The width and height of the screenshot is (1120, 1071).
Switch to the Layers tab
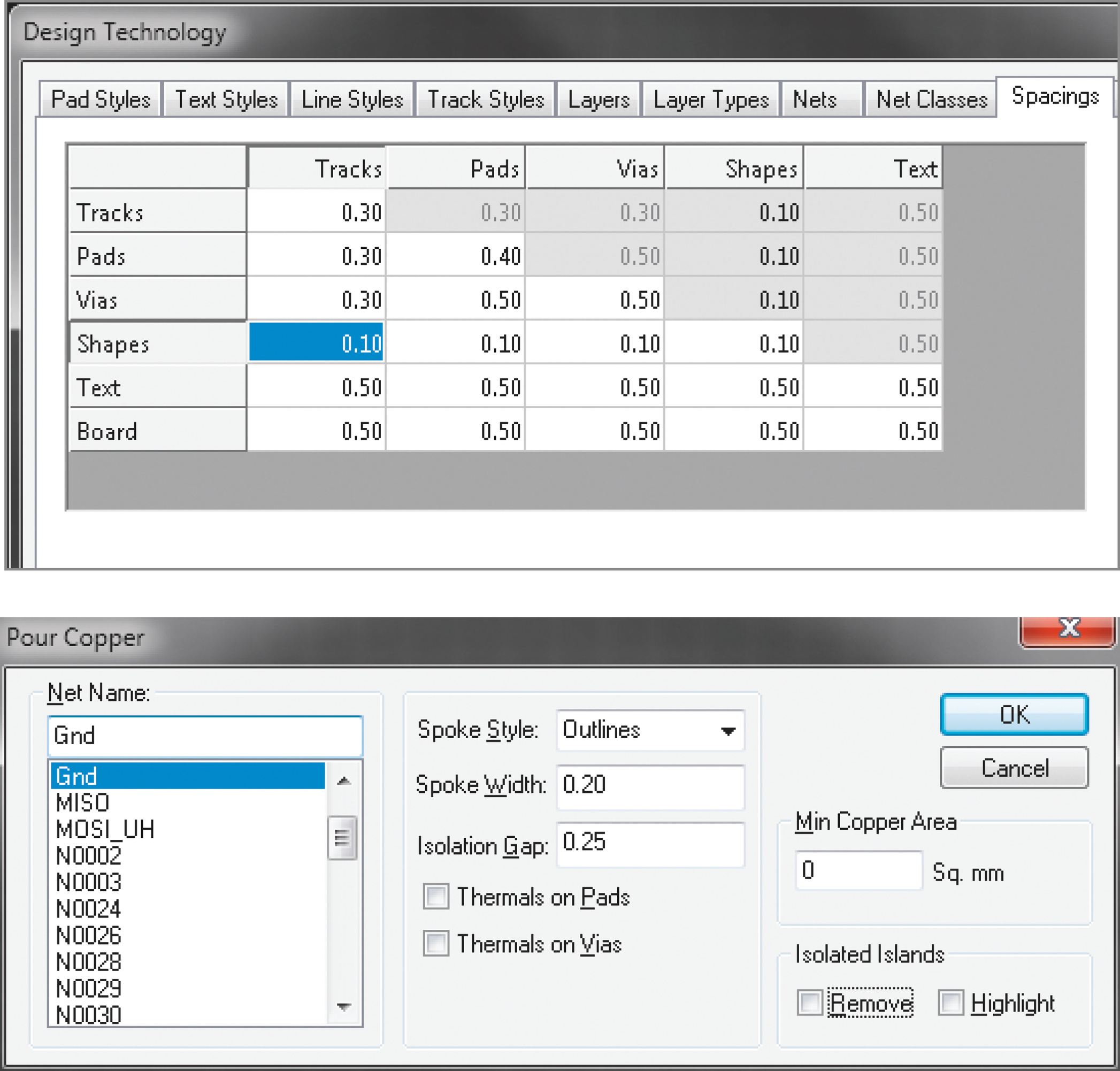599,100
